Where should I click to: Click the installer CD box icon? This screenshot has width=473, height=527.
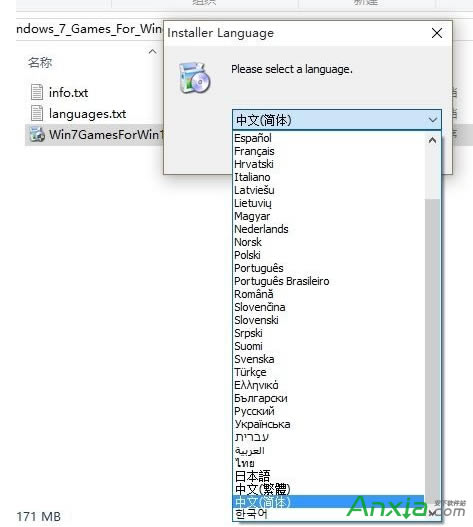coord(195,78)
